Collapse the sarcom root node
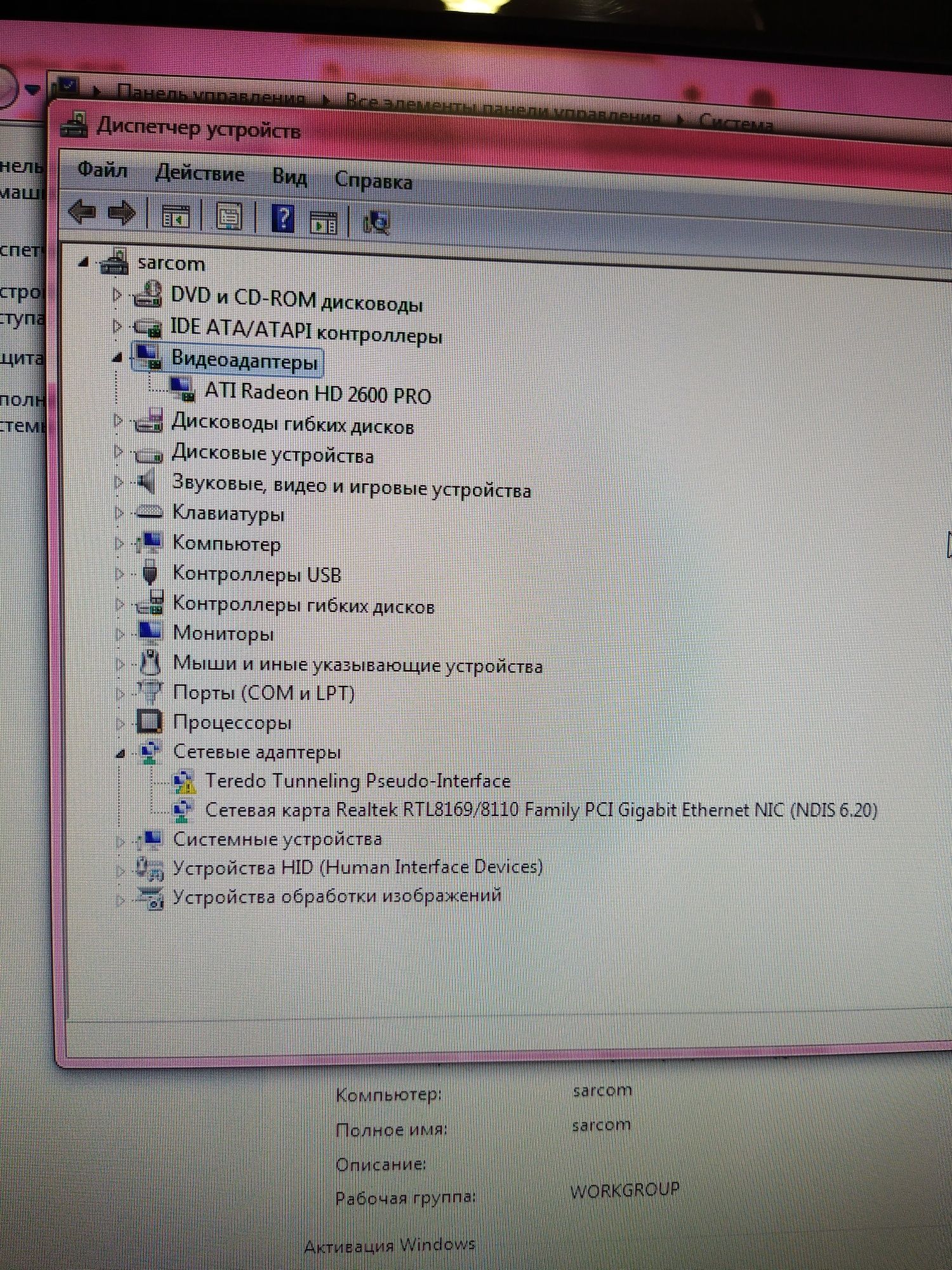Image resolution: width=952 pixels, height=1270 pixels. coord(84,262)
